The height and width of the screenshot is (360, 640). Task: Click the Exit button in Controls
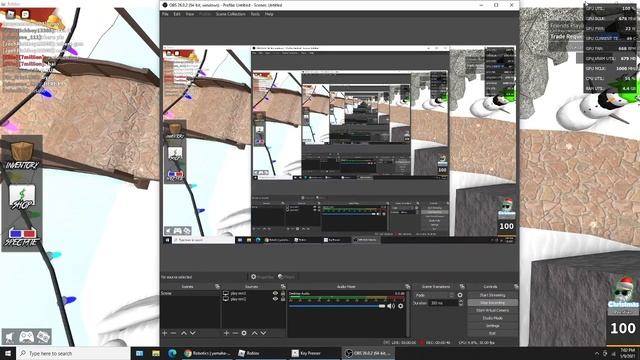493,333
